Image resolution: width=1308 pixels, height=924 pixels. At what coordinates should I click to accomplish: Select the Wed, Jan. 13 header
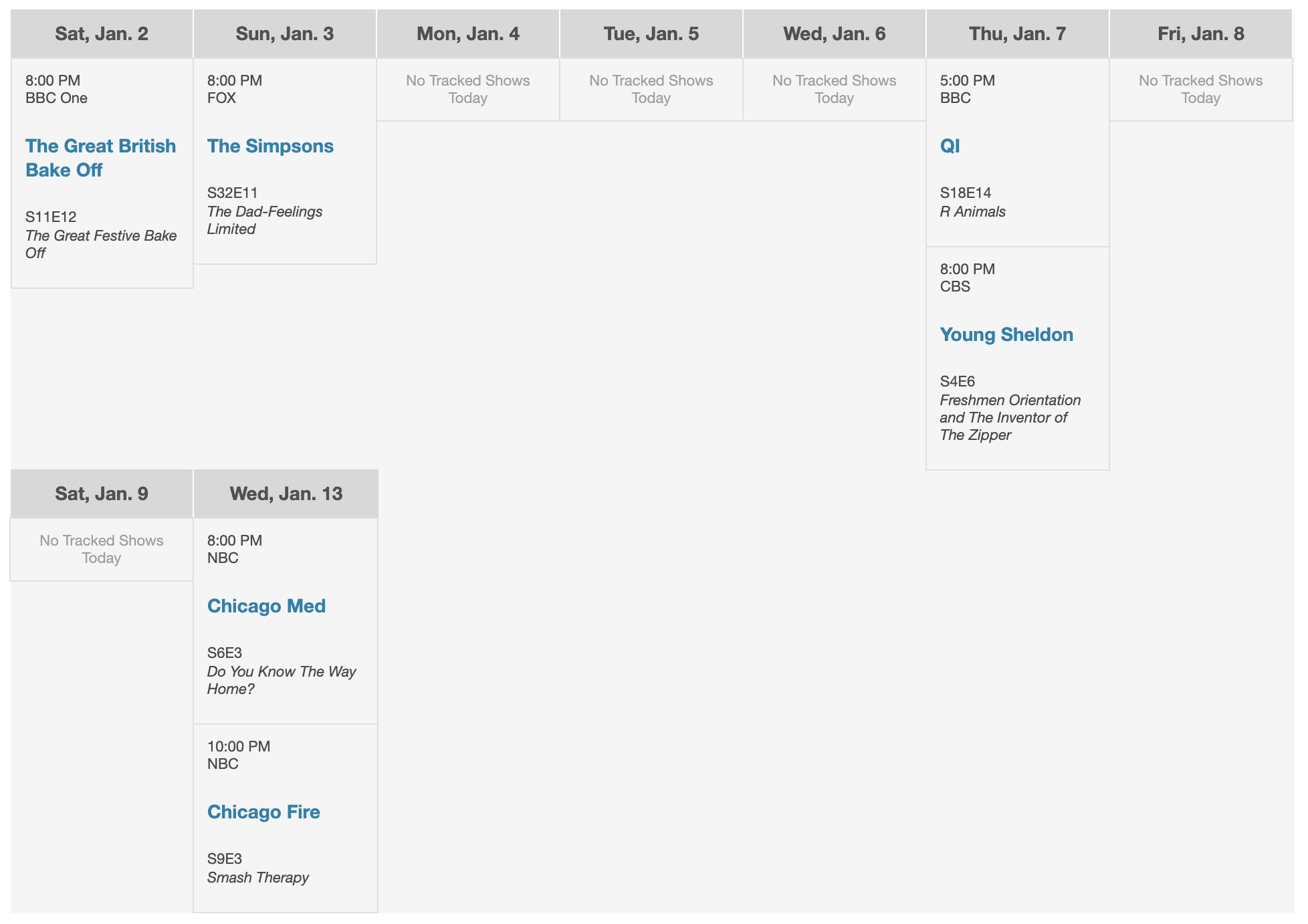(286, 493)
